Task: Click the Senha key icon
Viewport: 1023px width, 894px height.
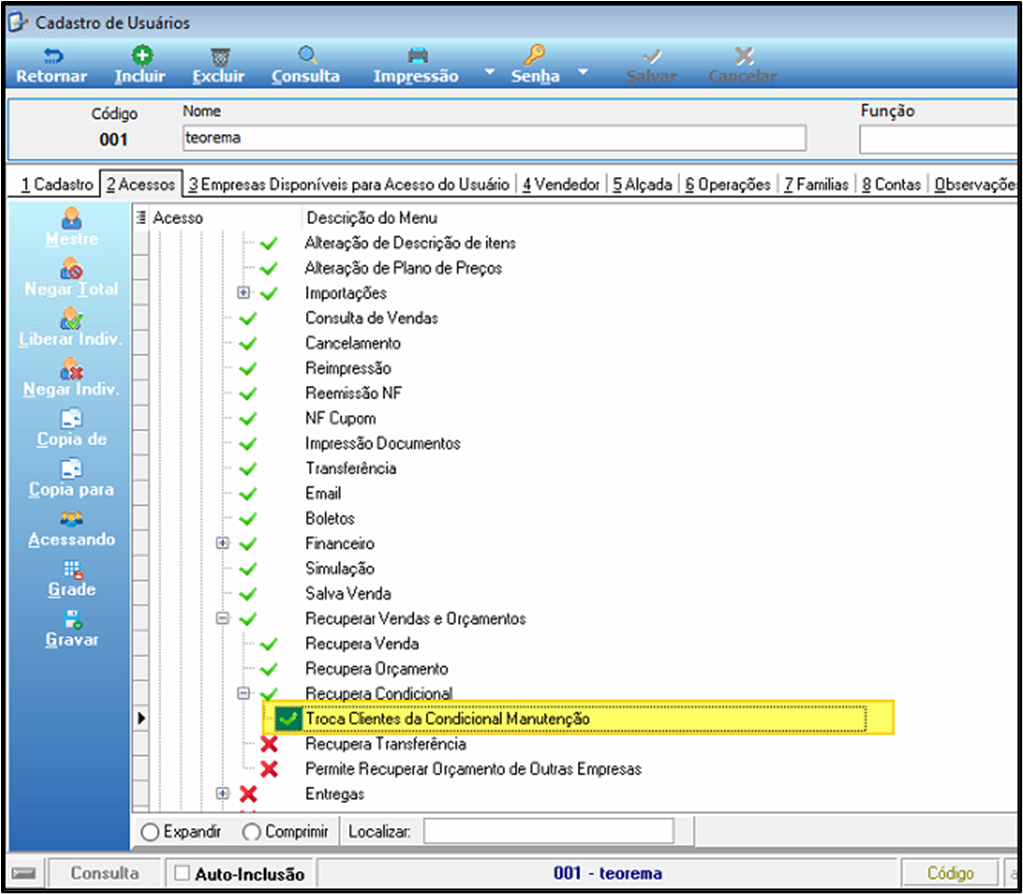Action: [534, 55]
